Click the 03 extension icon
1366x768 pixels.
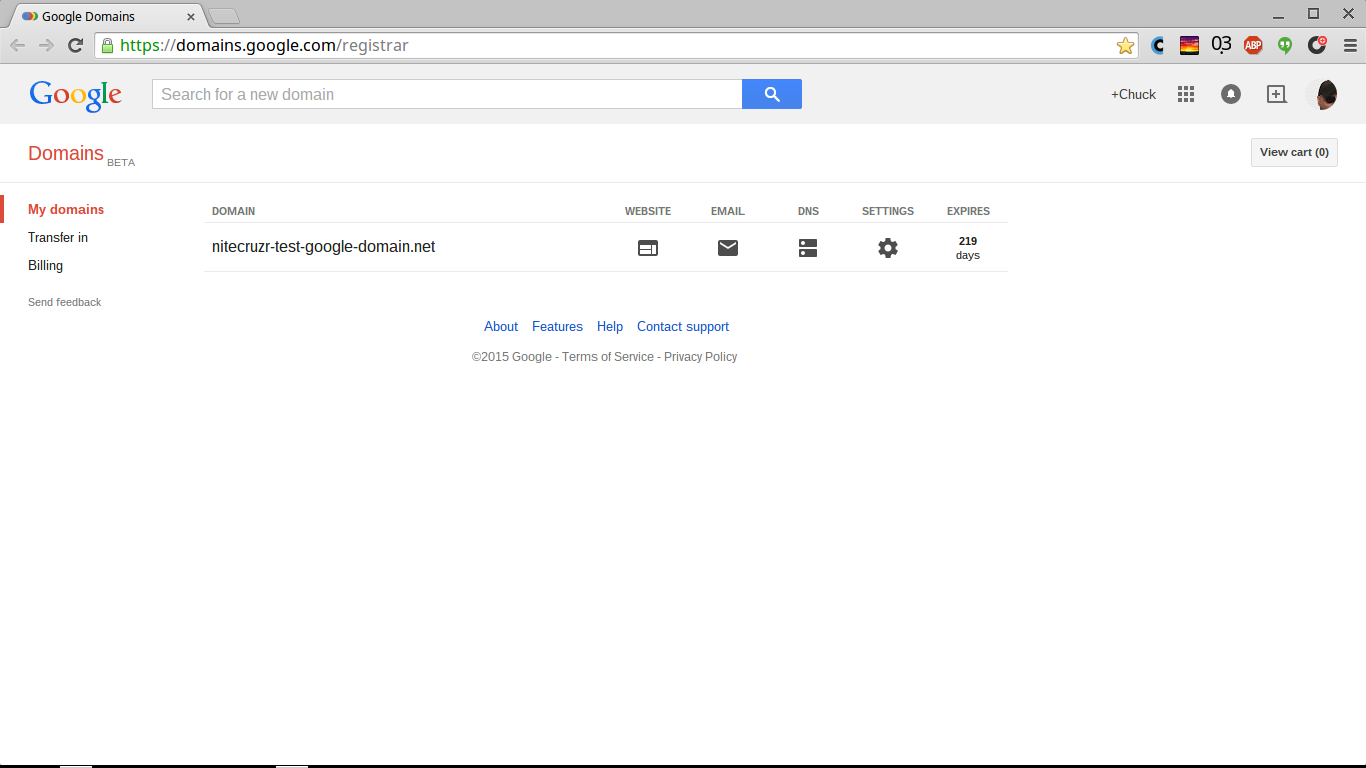[x=1221, y=45]
